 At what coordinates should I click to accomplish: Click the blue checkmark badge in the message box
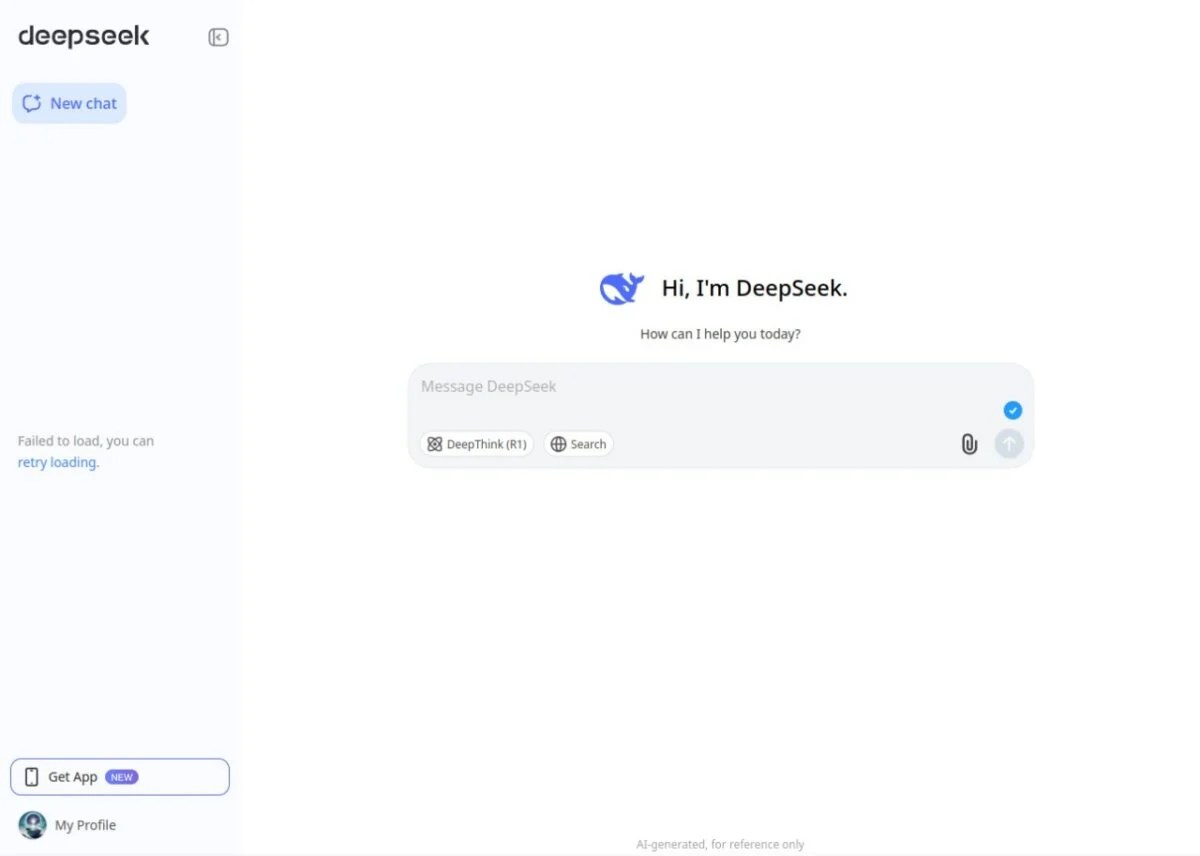[1013, 410]
